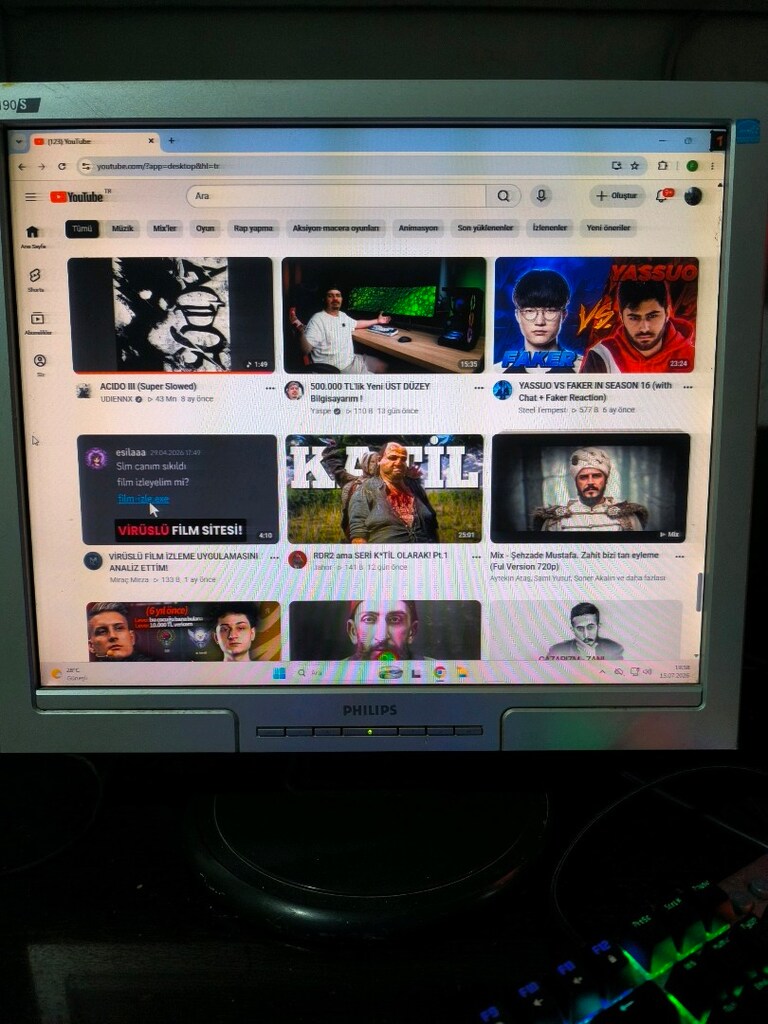The width and height of the screenshot is (768, 1024).
Task: Reload the YouTube page
Action: coord(62,167)
